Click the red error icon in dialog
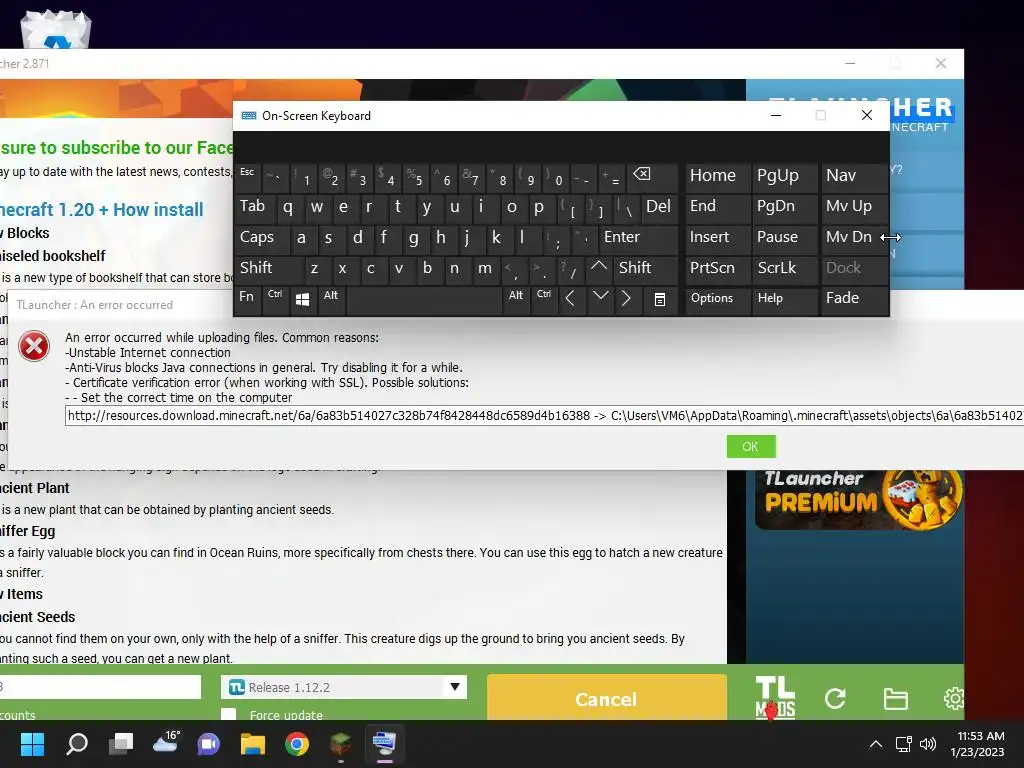1024x768 pixels. (x=34, y=346)
